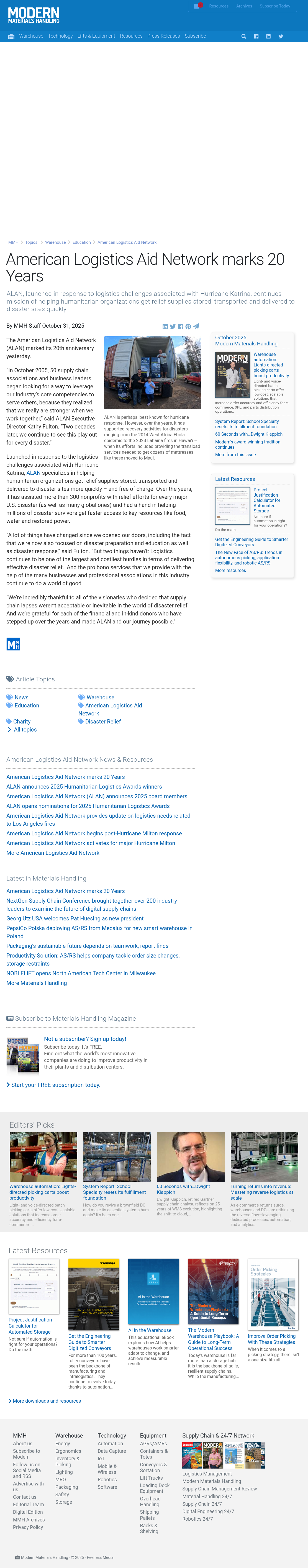Image resolution: width=308 pixels, height=1568 pixels.
Task: Go to Topics breadcrumb
Action: click(31, 242)
